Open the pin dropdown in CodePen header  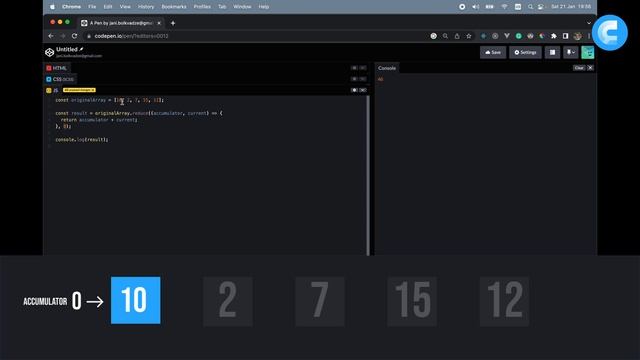pos(571,52)
